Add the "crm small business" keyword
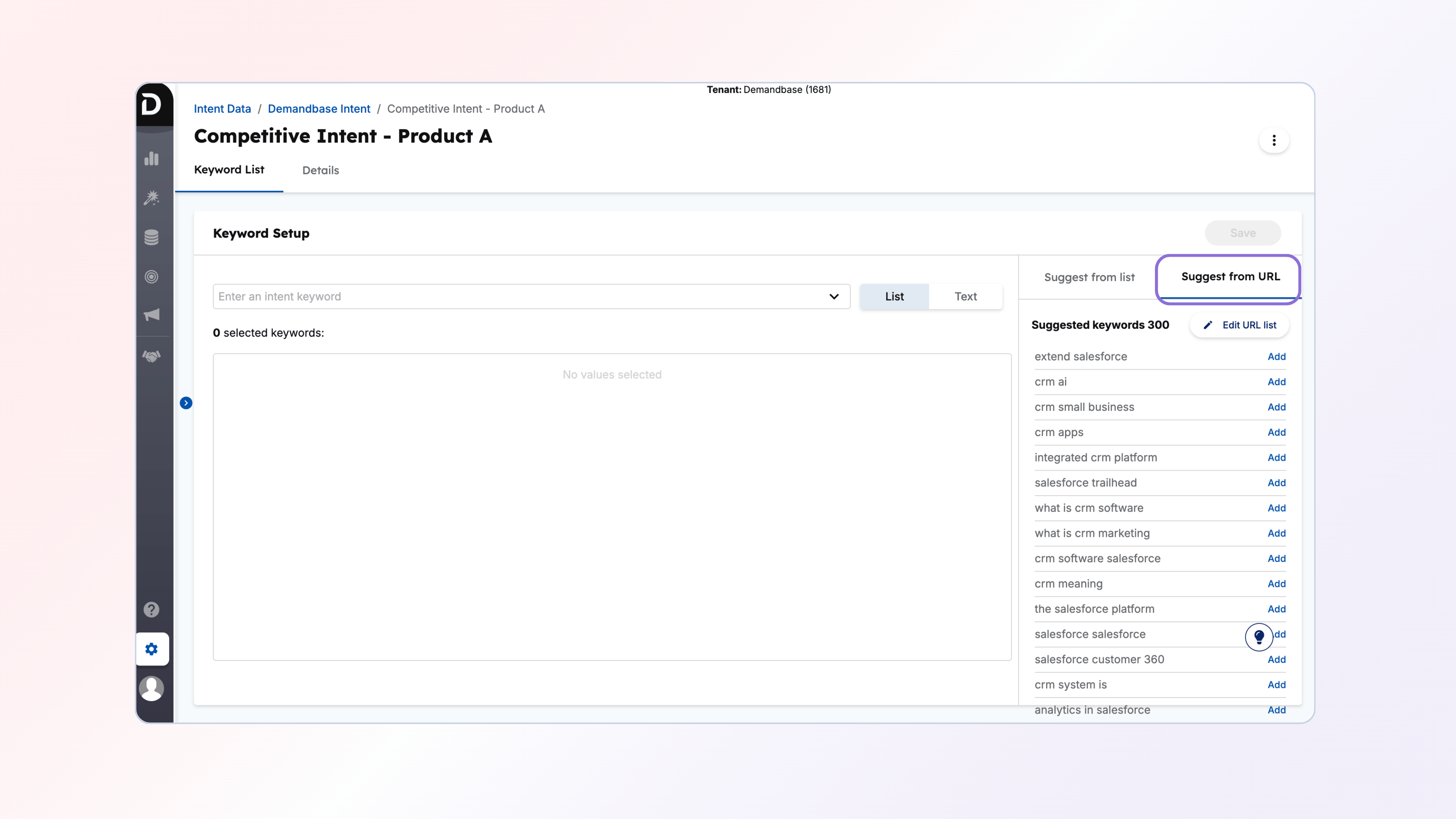Viewport: 1456px width, 819px height. click(x=1276, y=407)
